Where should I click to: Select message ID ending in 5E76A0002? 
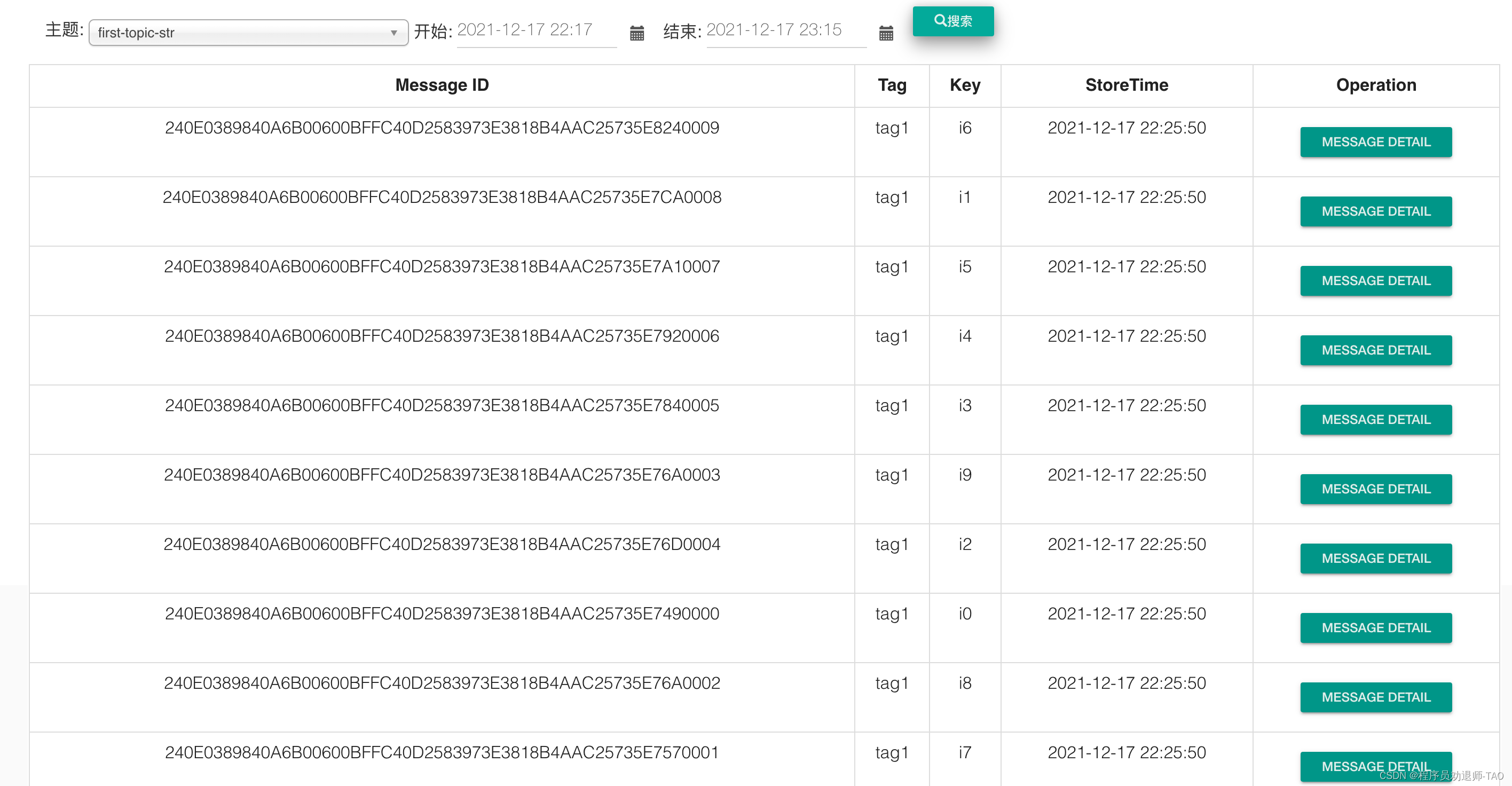coord(442,683)
